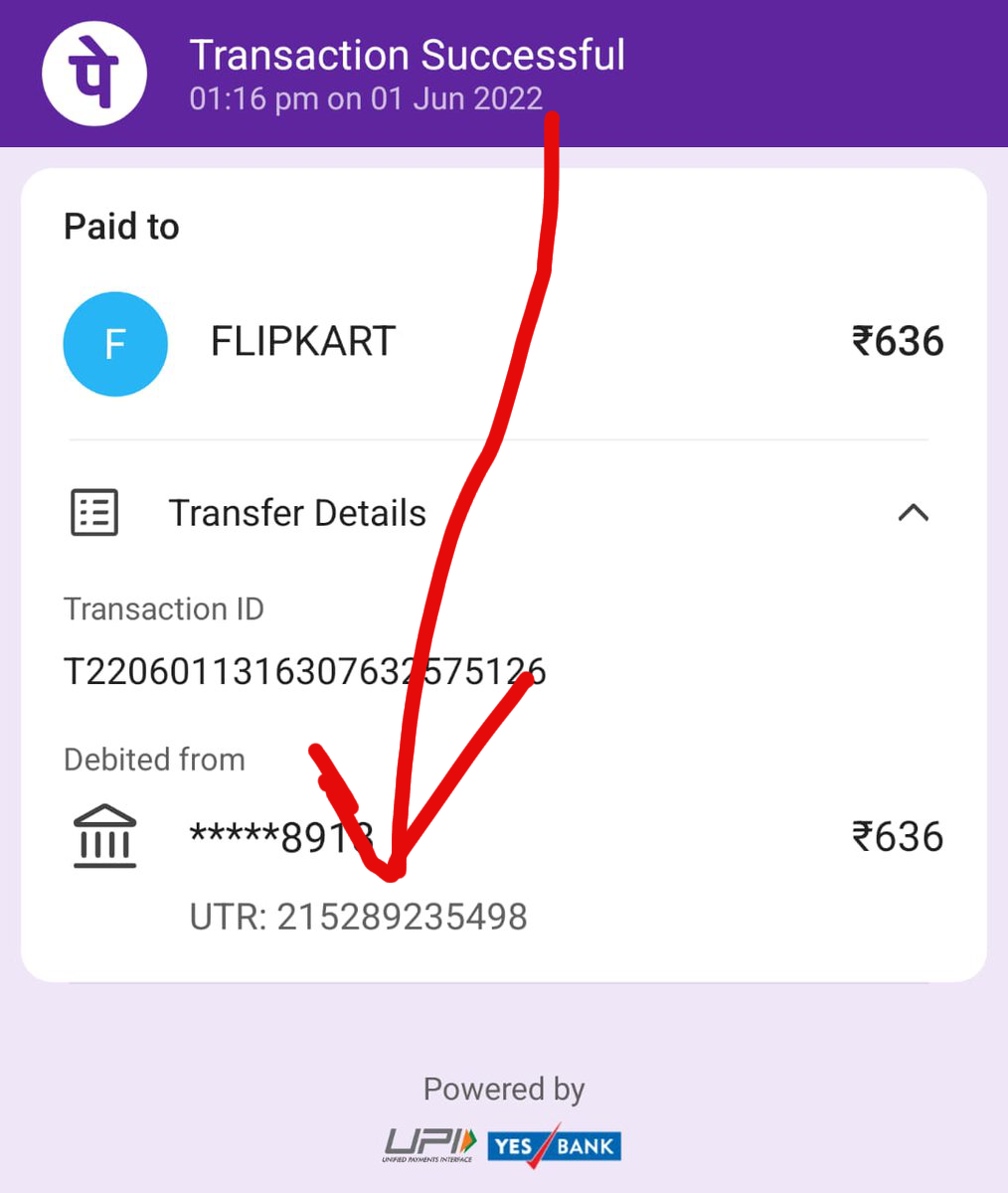Click the Powered by text

click(x=504, y=1090)
